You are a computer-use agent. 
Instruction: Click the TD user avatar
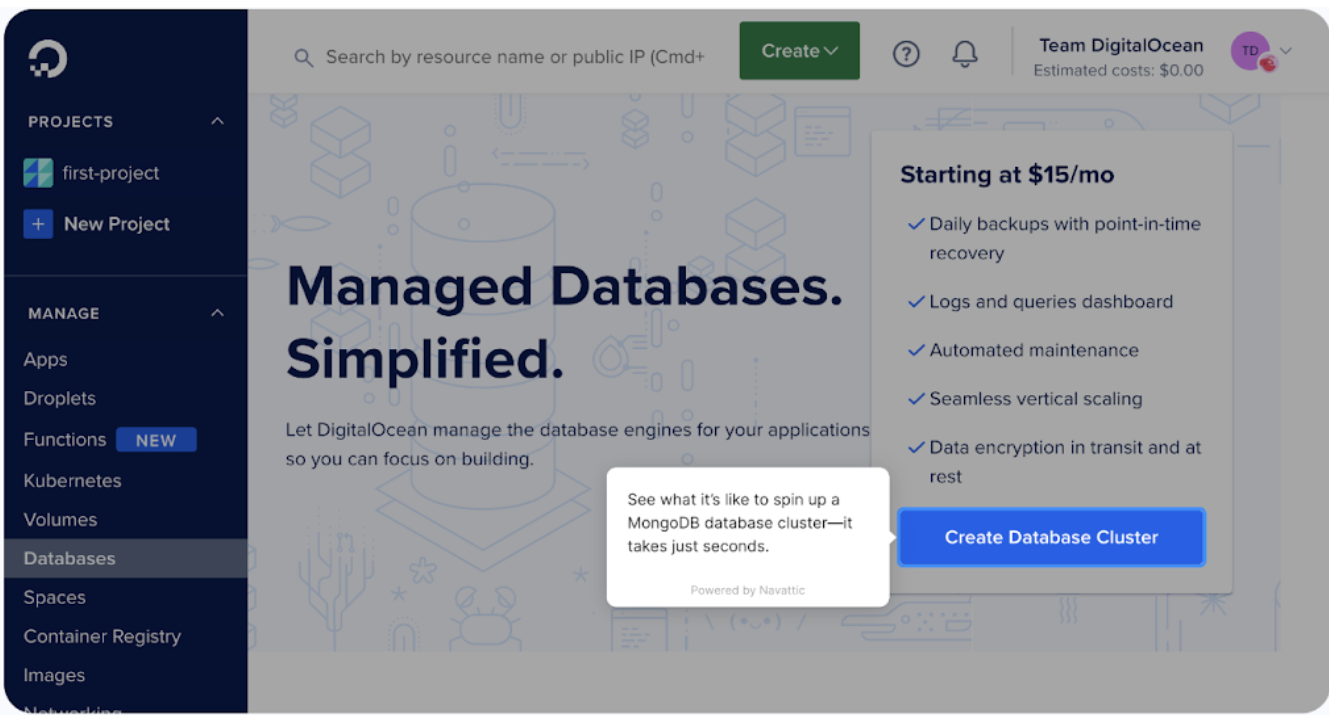click(1251, 51)
